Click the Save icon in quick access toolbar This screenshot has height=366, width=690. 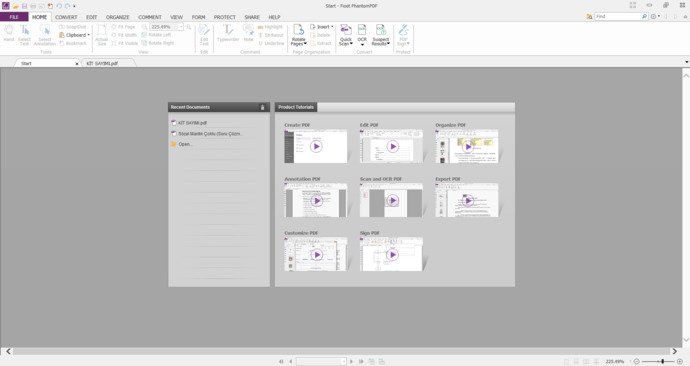point(24,6)
